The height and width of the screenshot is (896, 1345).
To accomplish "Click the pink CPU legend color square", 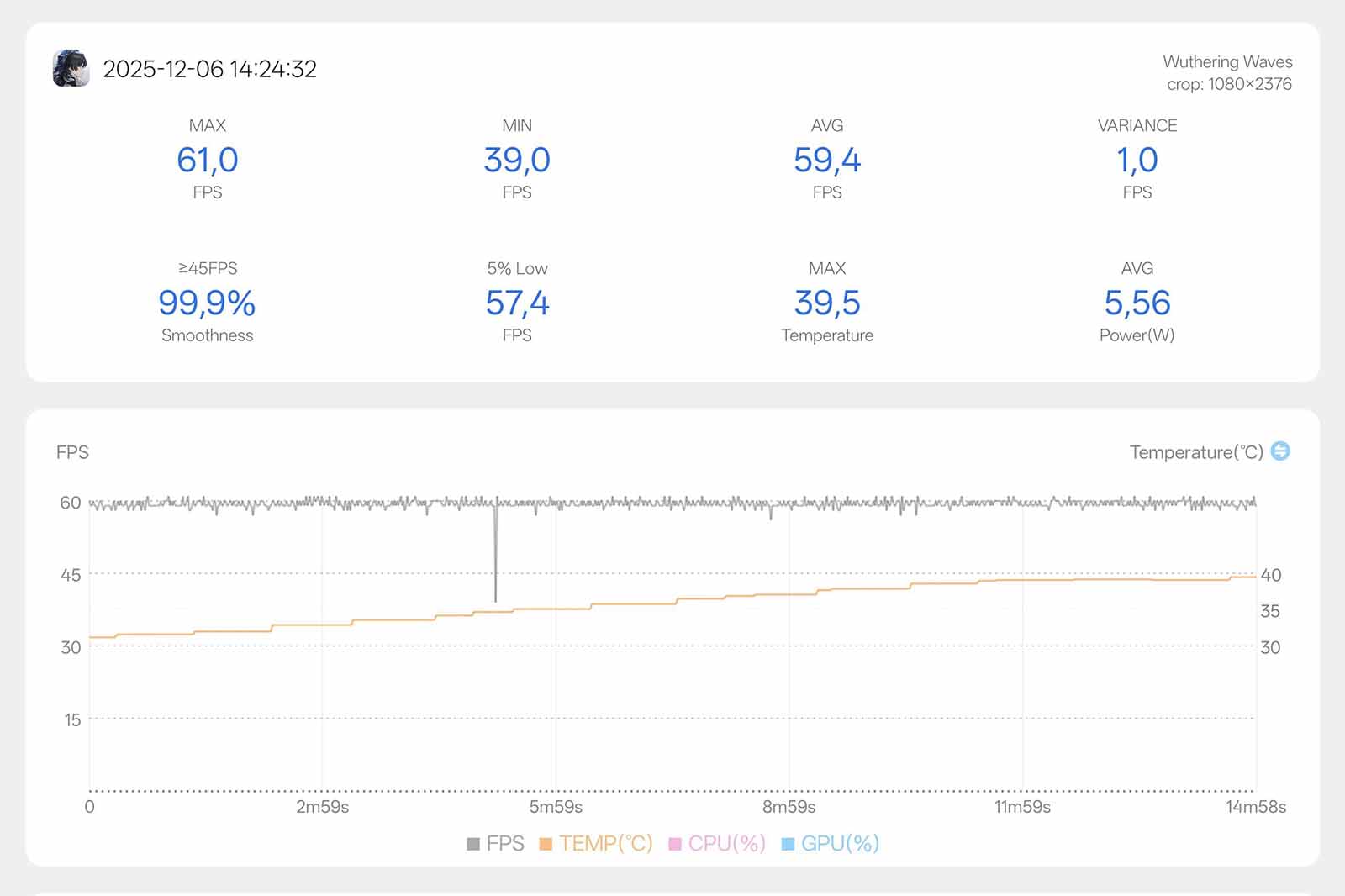I will click(674, 844).
